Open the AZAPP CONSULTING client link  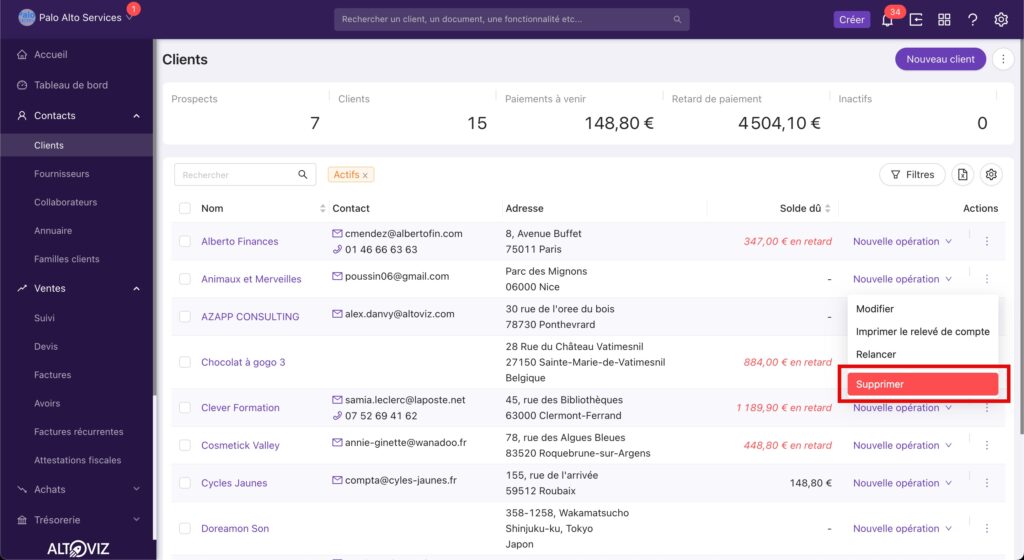click(250, 317)
